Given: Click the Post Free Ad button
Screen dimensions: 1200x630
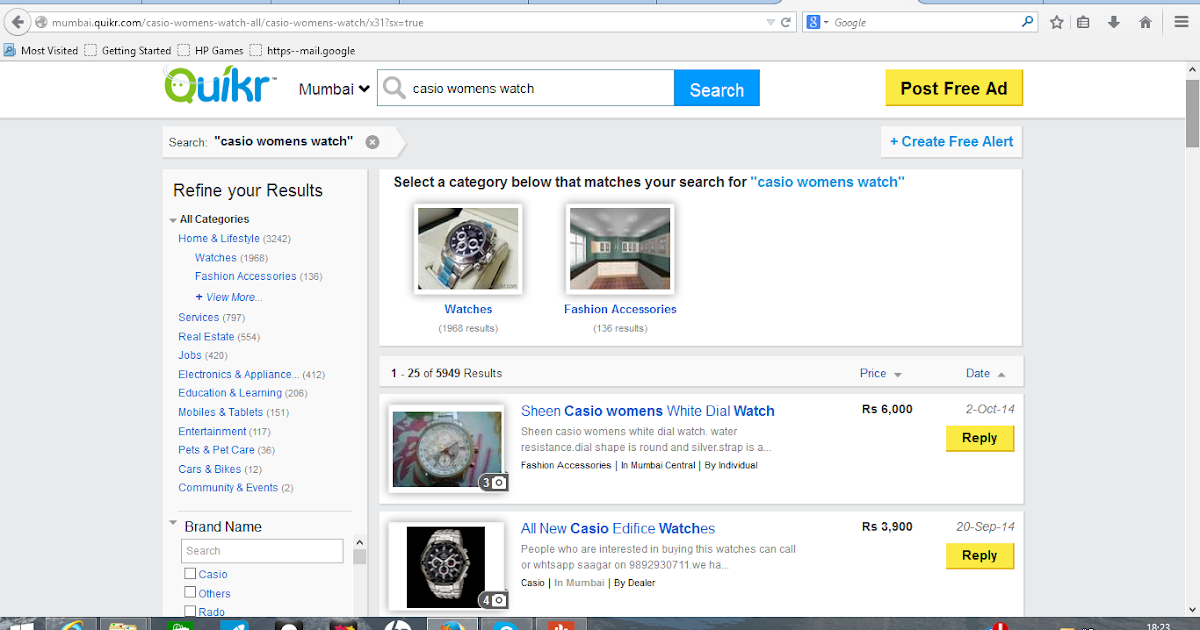Looking at the screenshot, I should tap(954, 87).
